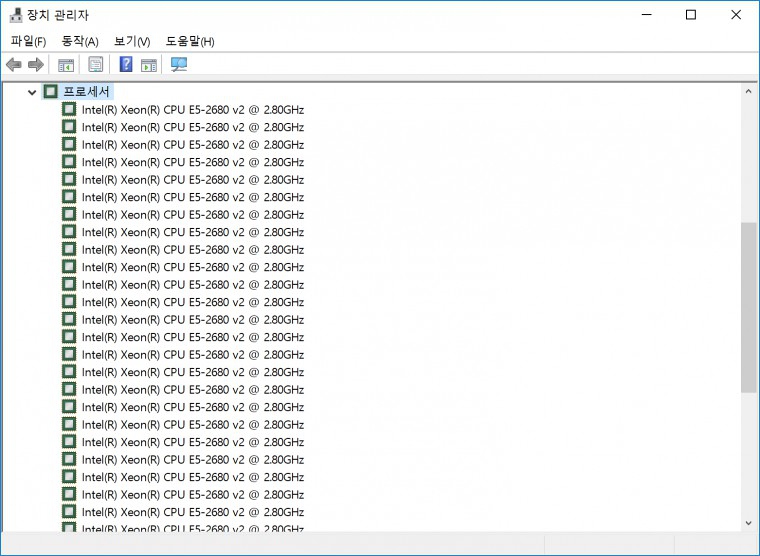
Task: Select the 프로세서 category label
Action: click(87, 91)
